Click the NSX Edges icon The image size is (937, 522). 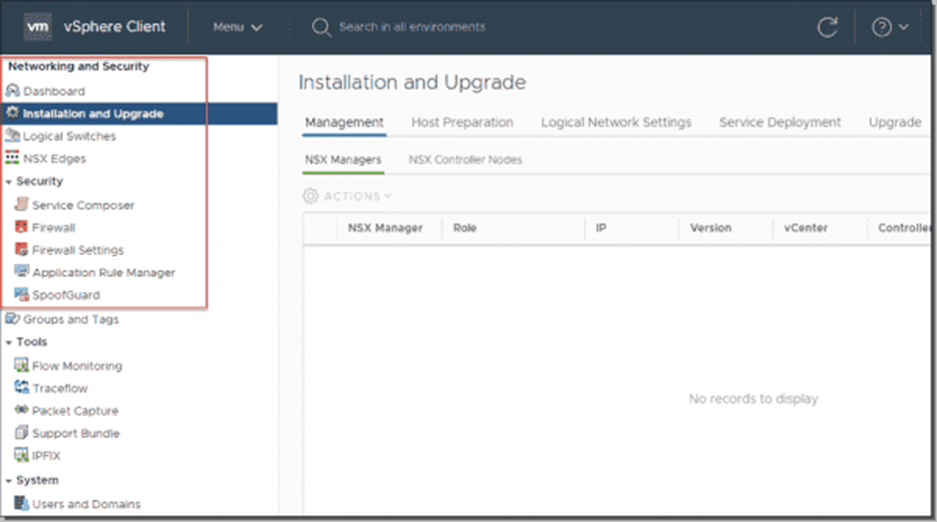pos(13,159)
